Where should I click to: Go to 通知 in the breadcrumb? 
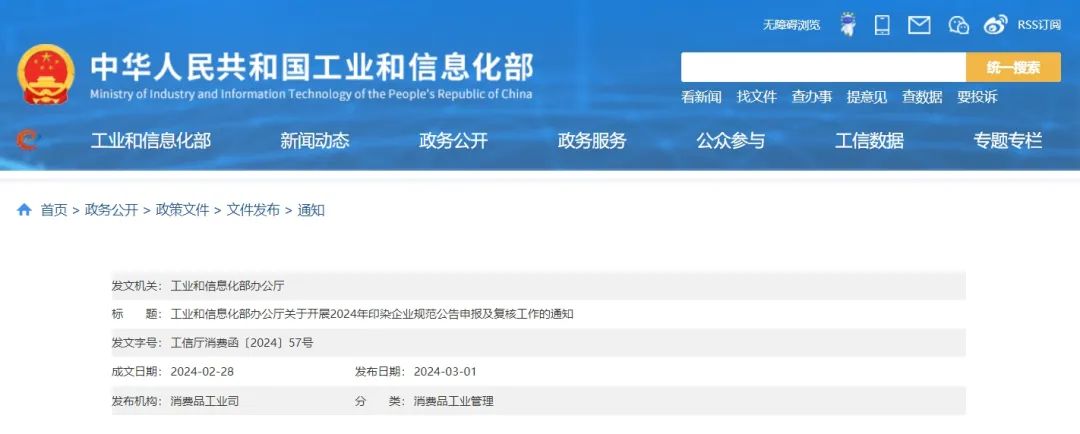[311, 210]
